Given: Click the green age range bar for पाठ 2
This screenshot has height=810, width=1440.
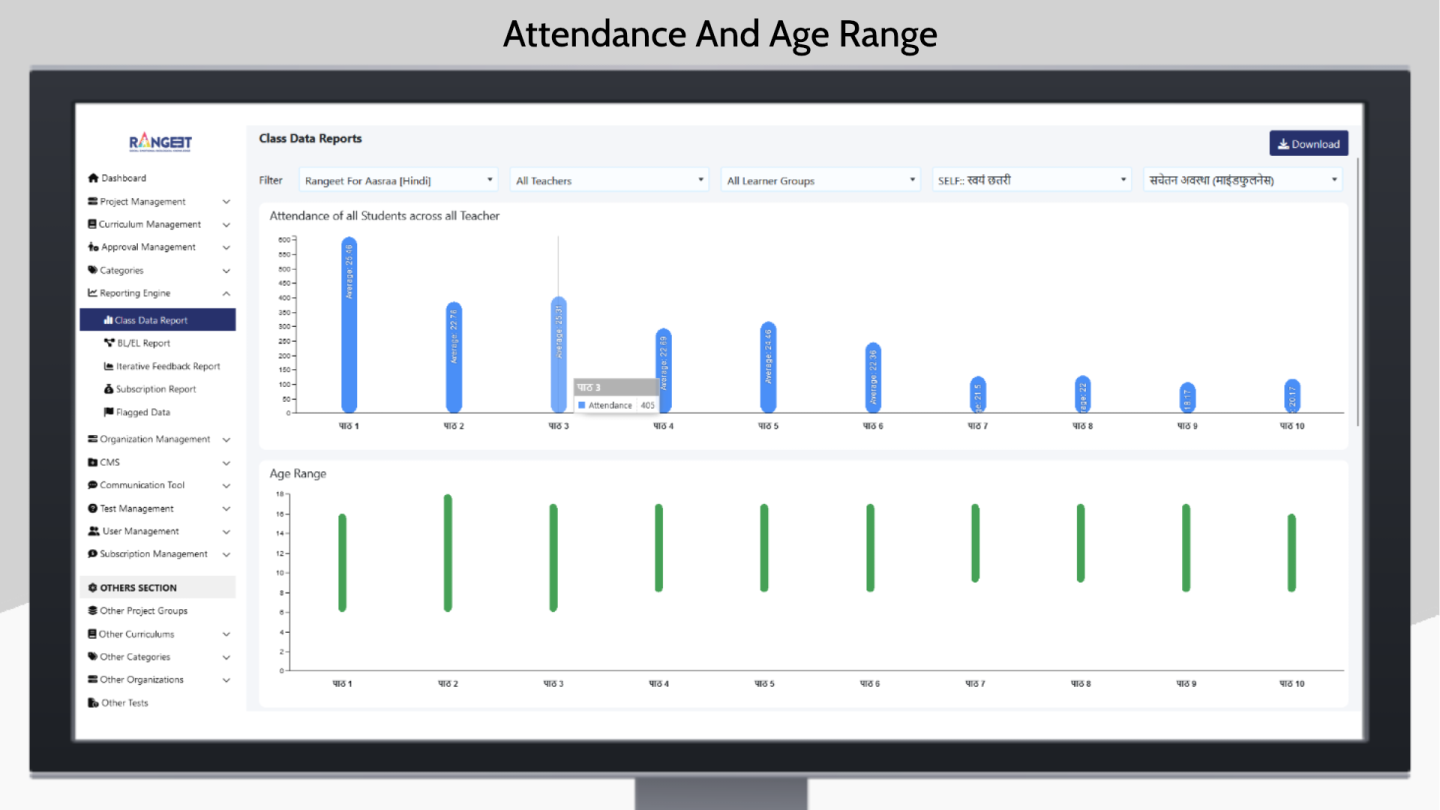Looking at the screenshot, I should 448,553.
